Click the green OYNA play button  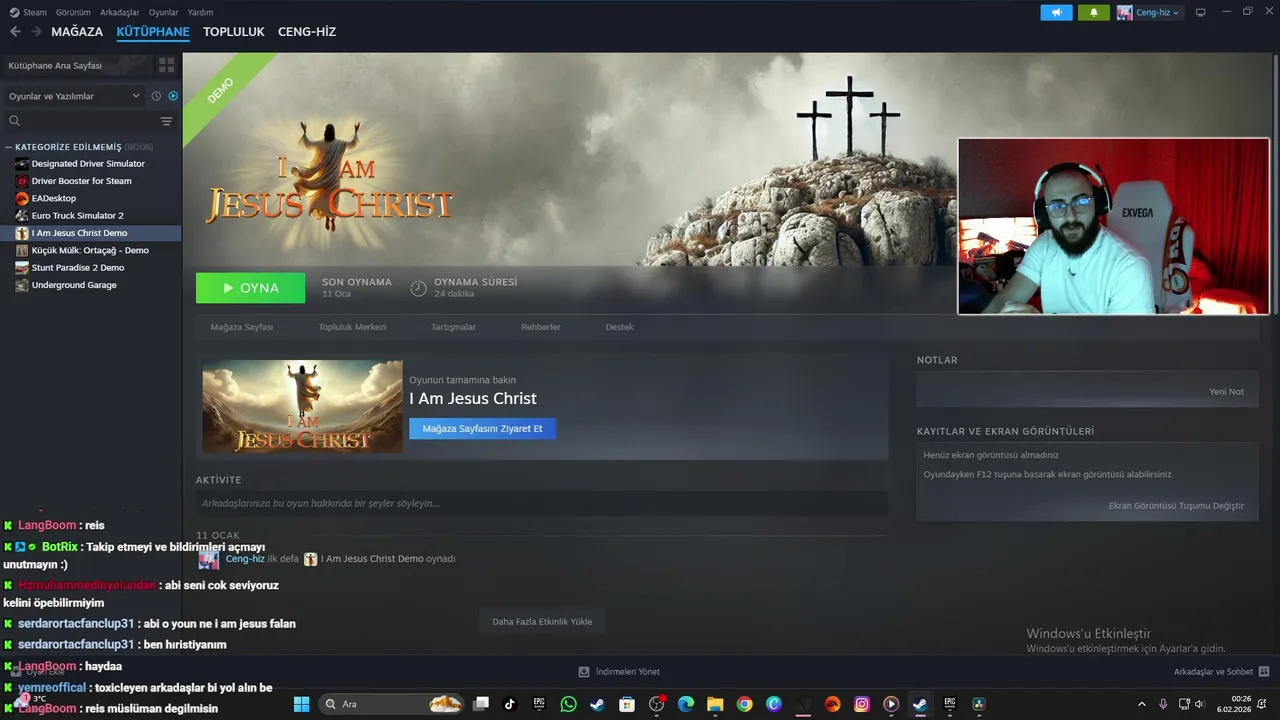click(x=250, y=288)
